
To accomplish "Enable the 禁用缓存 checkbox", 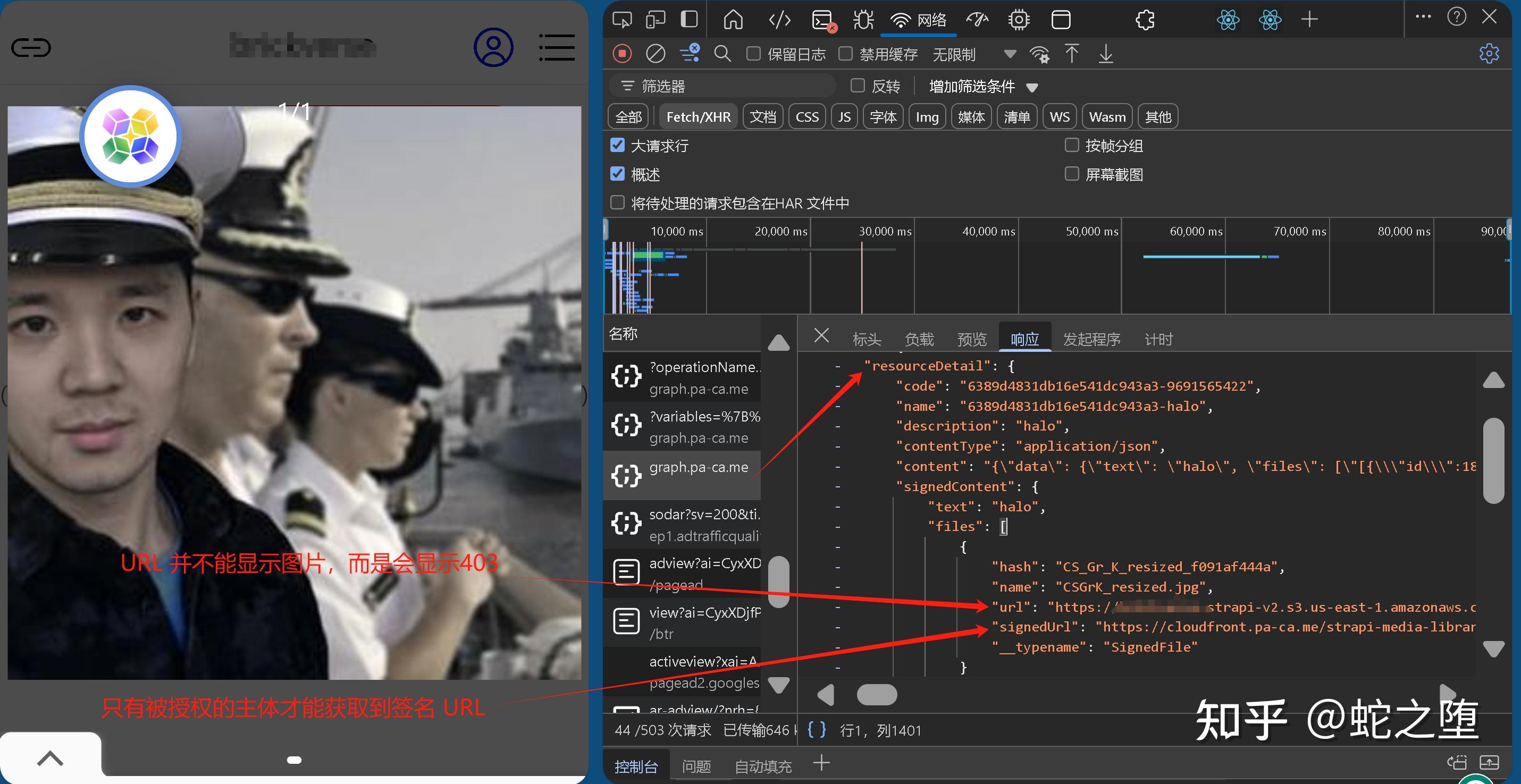I will click(845, 54).
